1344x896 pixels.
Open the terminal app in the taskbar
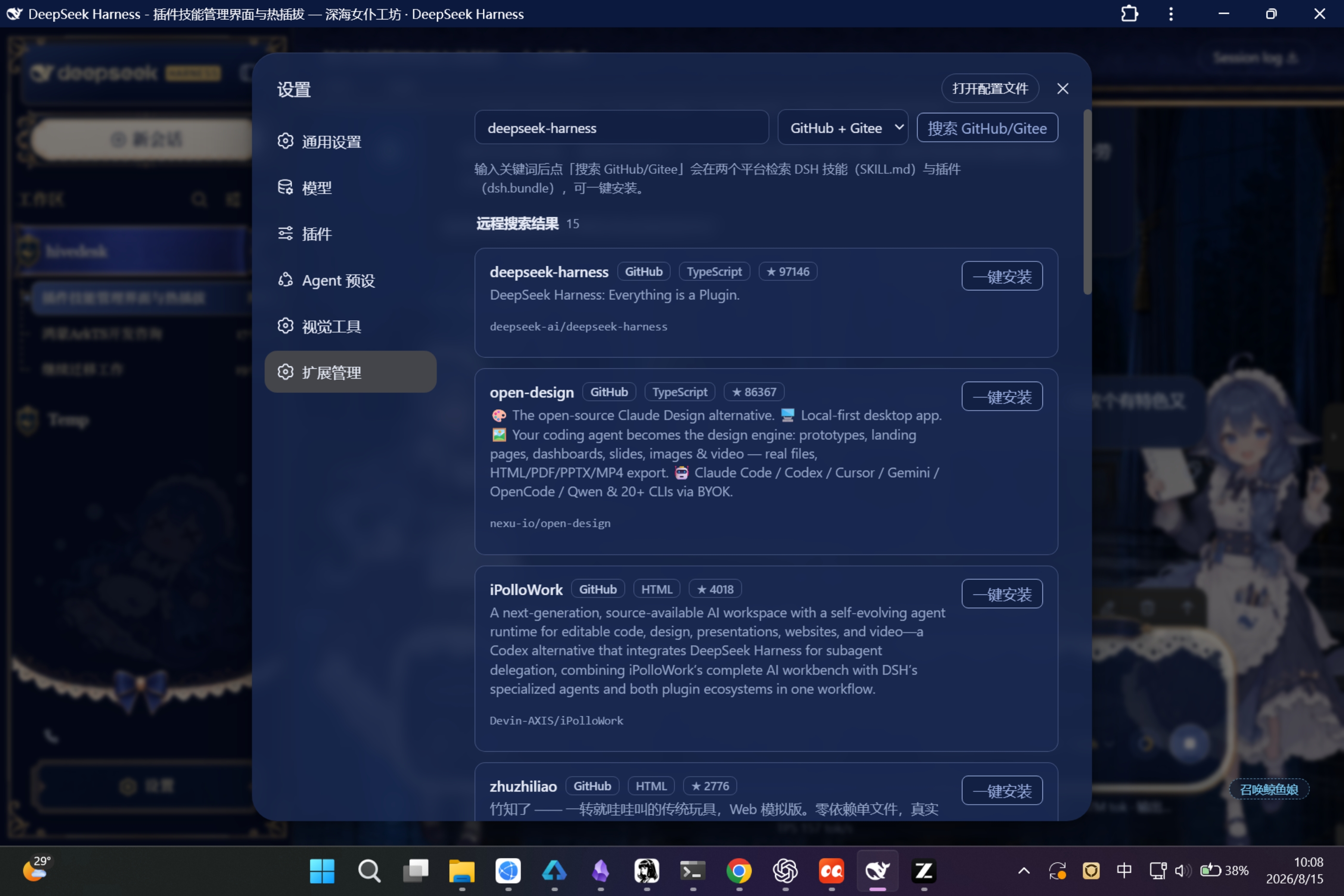693,871
